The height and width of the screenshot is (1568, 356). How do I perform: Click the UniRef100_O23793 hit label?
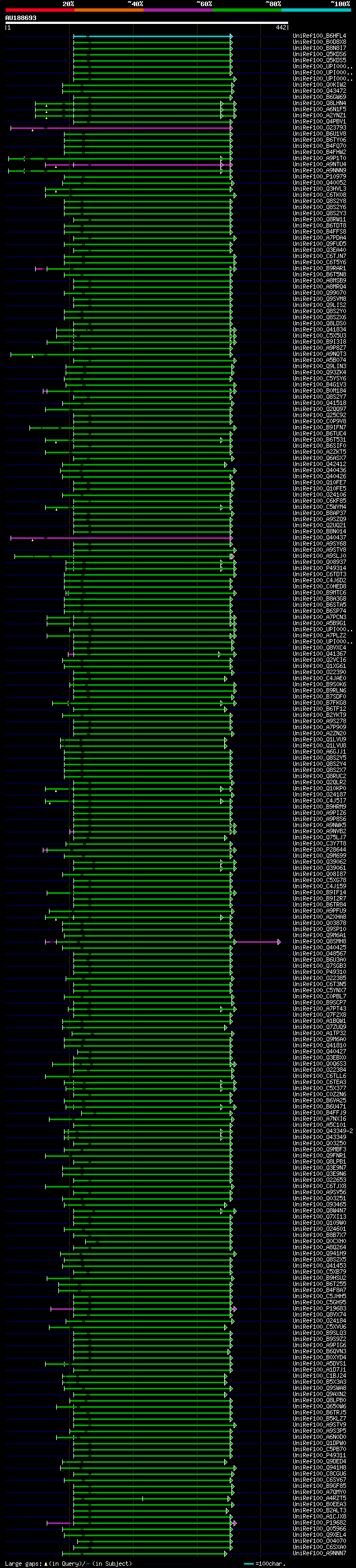click(319, 128)
